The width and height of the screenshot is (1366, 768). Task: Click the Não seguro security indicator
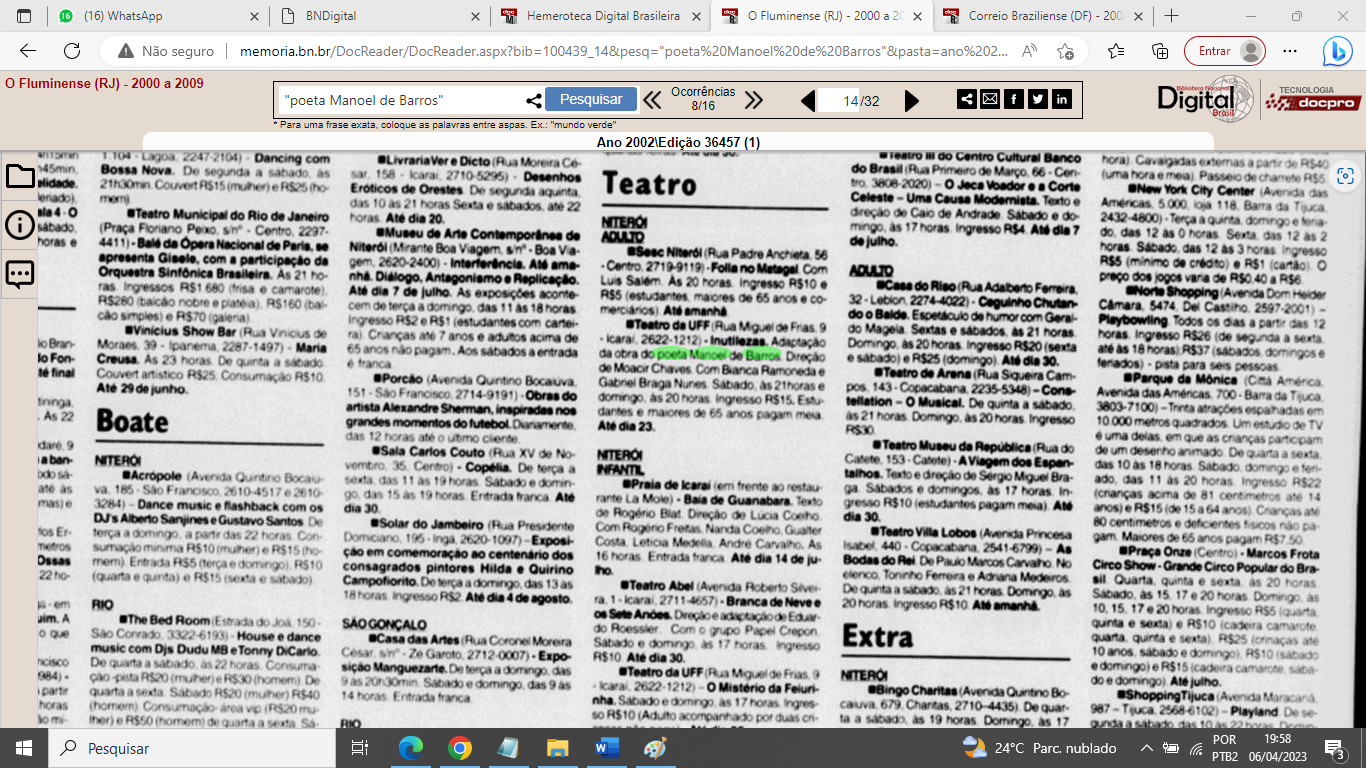pyautogui.click(x=165, y=51)
